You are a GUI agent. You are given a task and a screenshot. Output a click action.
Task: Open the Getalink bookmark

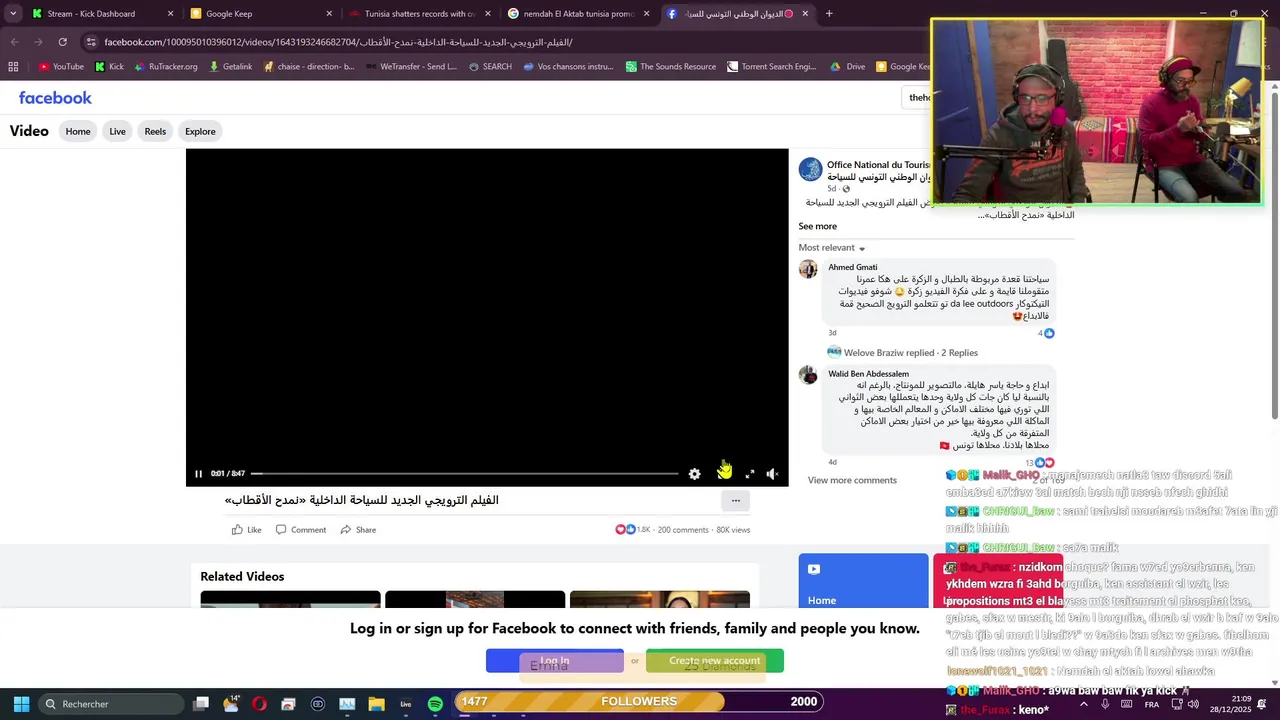[x=230, y=67]
